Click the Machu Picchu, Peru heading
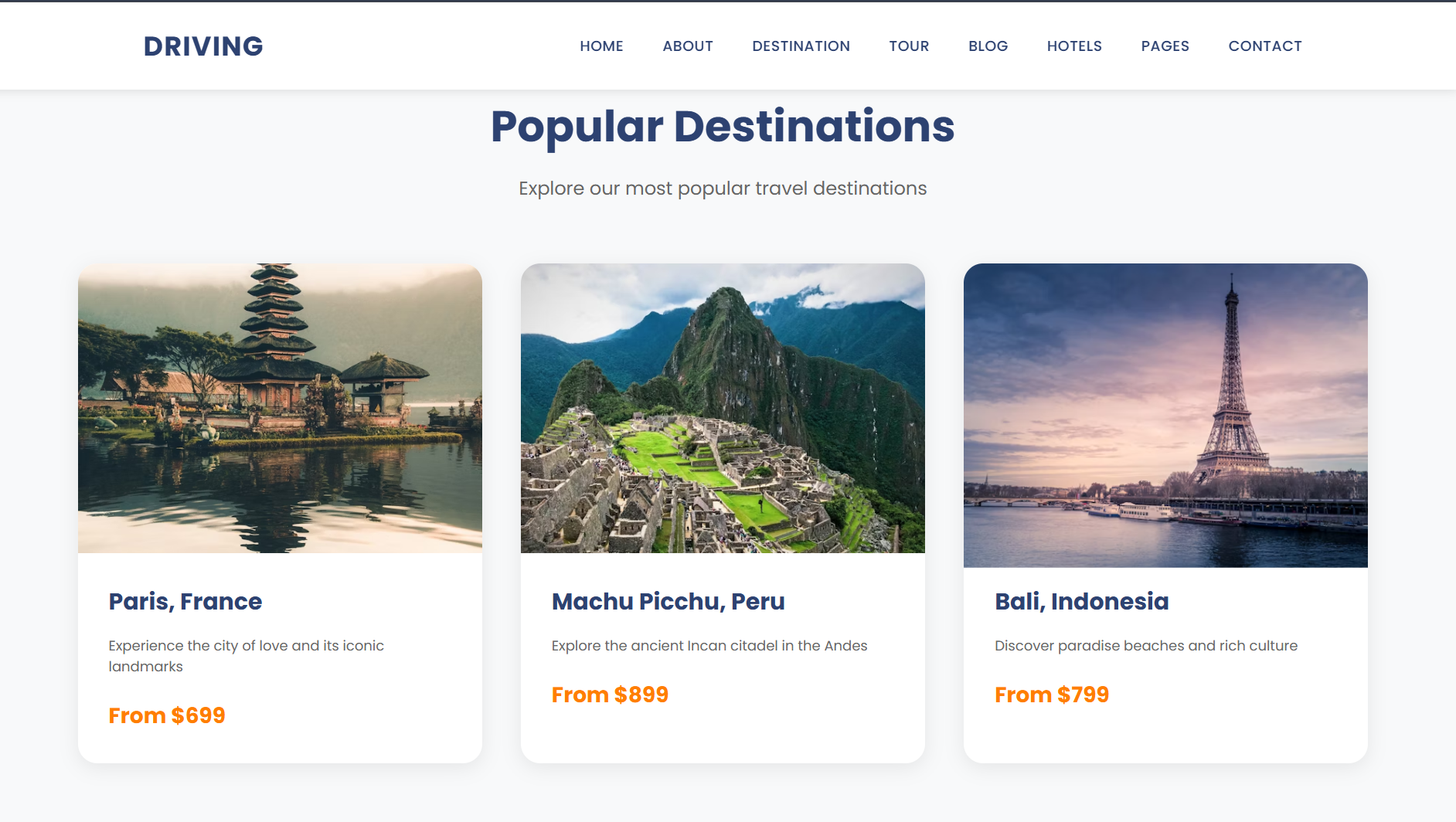The image size is (1456, 822). click(x=668, y=601)
